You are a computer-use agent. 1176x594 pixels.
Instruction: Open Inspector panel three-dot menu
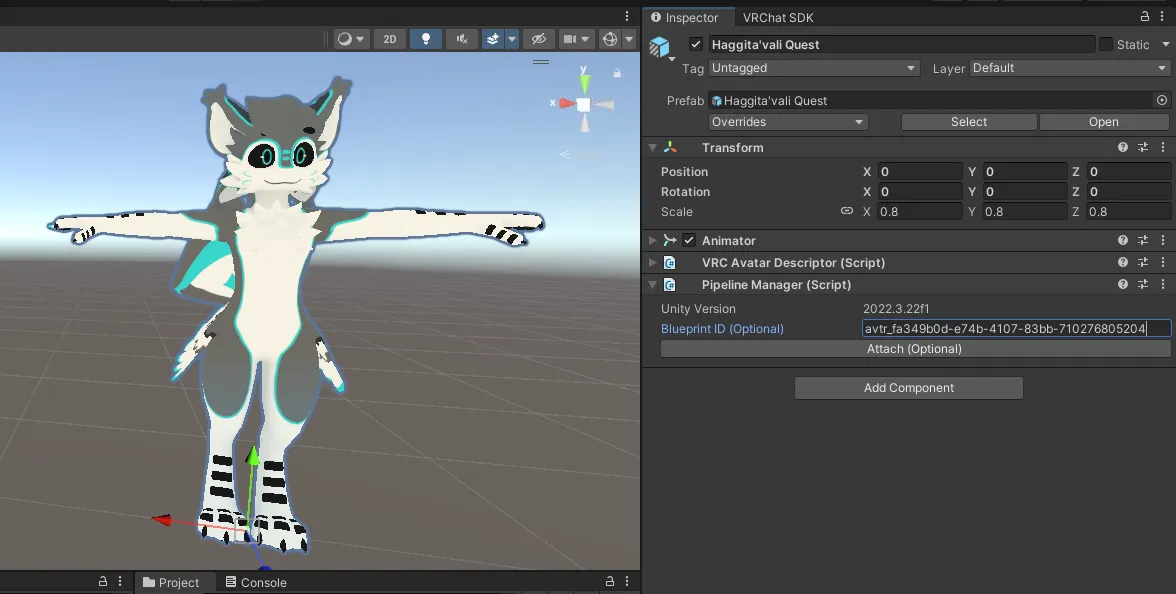[x=1162, y=16]
